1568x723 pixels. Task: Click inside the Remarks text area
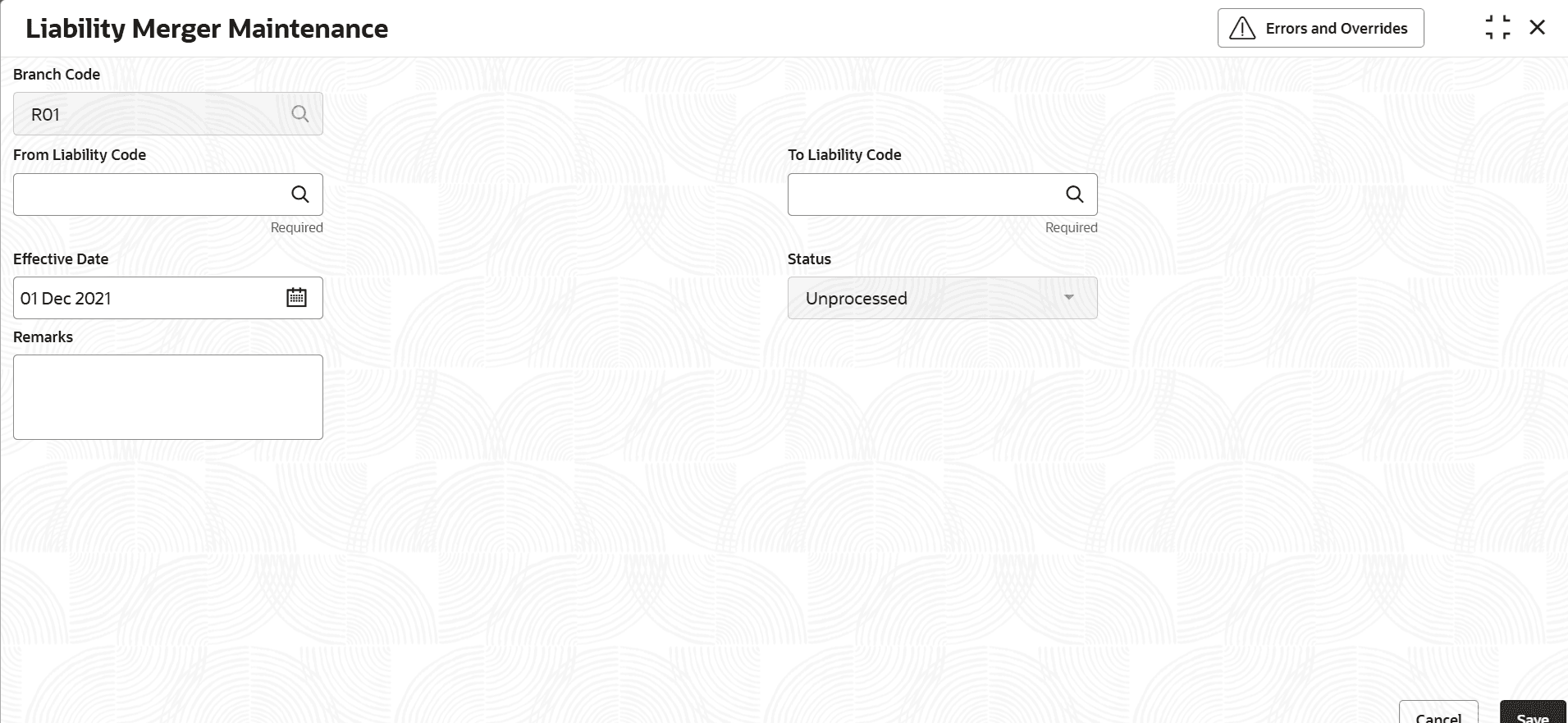pyautogui.click(x=168, y=397)
